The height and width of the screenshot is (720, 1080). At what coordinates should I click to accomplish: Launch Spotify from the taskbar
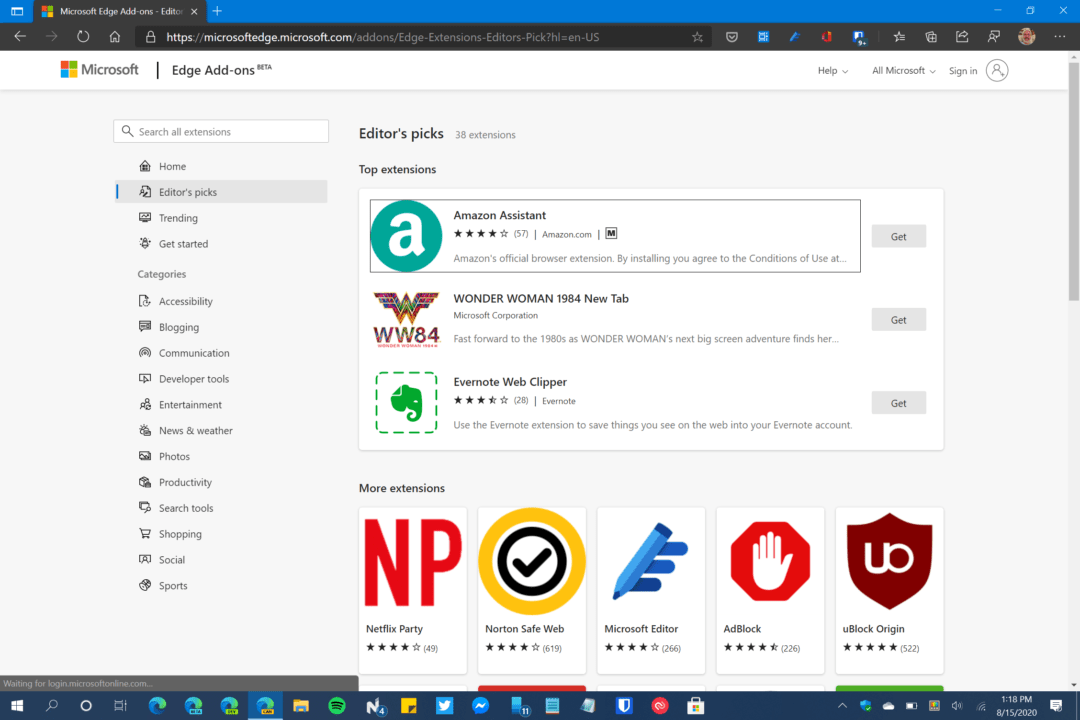[x=337, y=705]
